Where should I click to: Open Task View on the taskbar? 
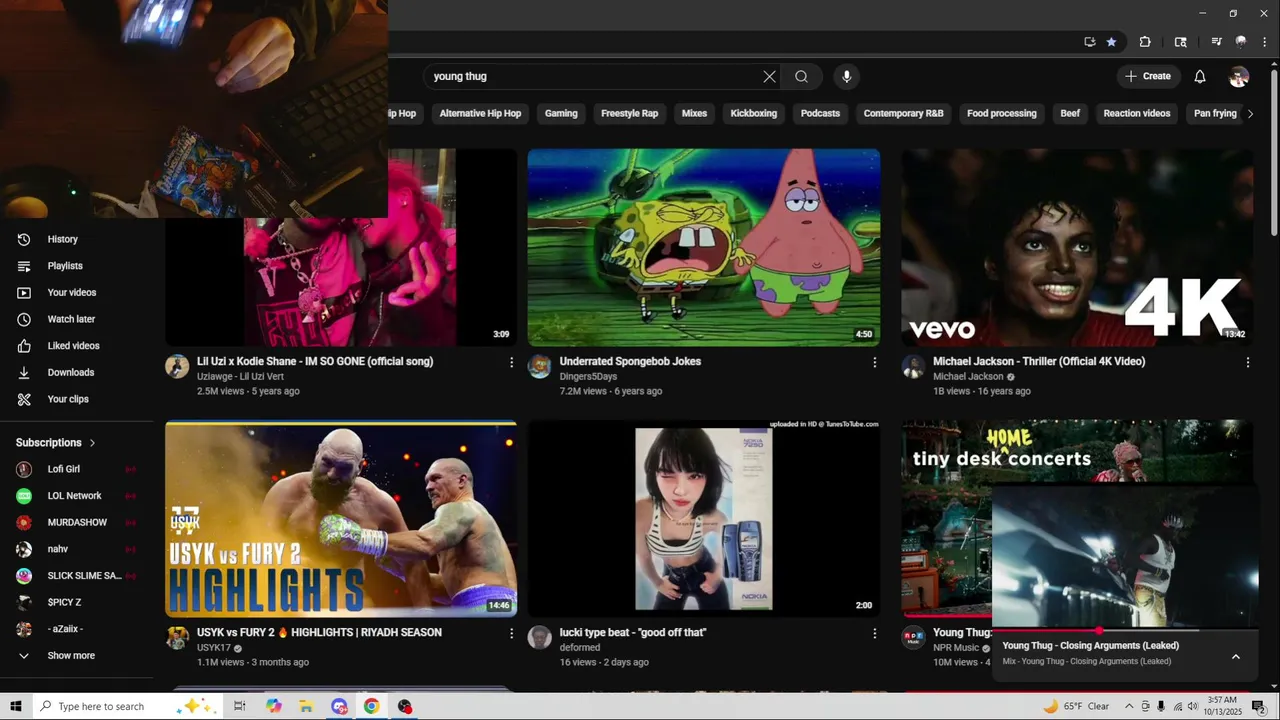pyautogui.click(x=240, y=706)
